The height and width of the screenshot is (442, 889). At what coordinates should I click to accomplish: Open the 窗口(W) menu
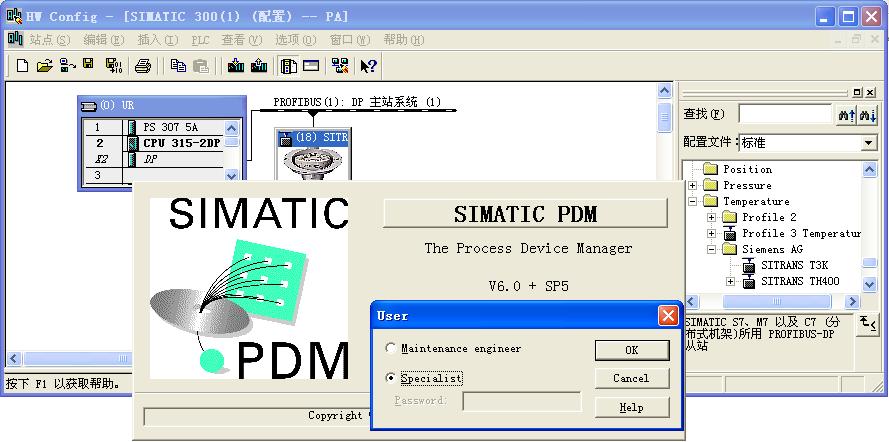tap(350, 40)
